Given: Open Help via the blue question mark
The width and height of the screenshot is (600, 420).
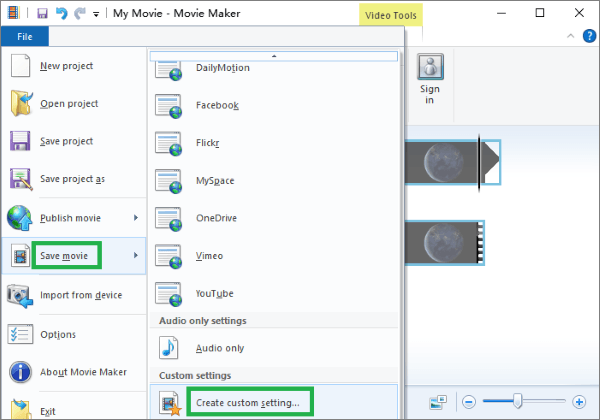Looking at the screenshot, I should (x=589, y=36).
